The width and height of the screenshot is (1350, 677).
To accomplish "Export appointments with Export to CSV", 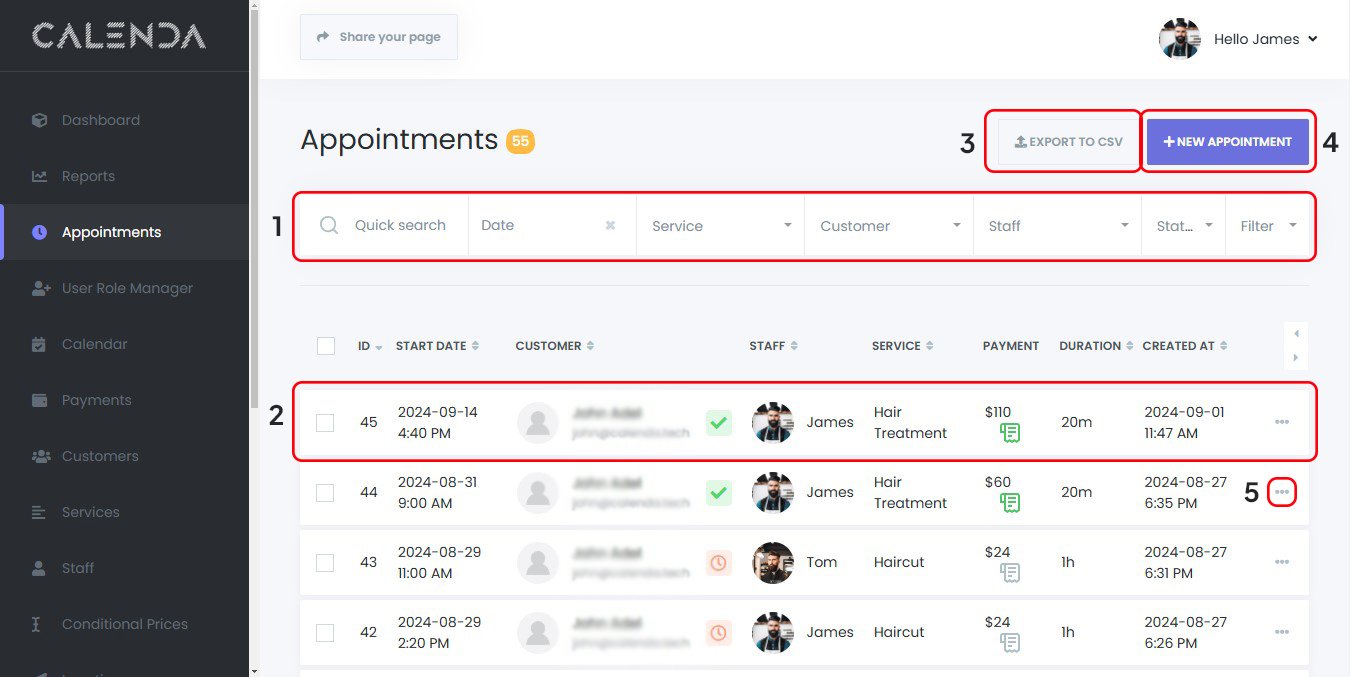I will coord(1068,142).
